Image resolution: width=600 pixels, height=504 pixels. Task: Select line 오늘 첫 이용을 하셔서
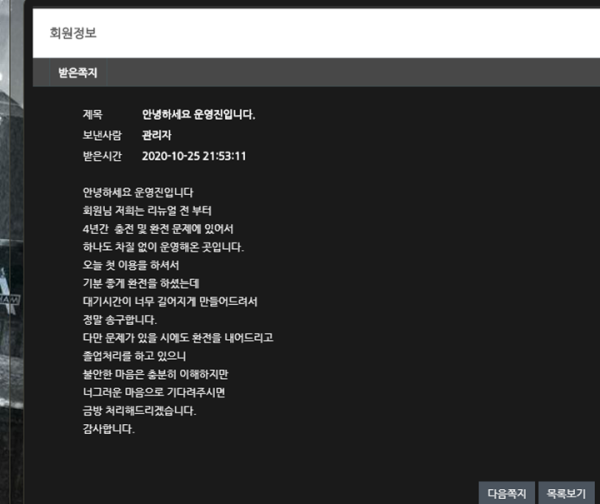click(x=131, y=265)
